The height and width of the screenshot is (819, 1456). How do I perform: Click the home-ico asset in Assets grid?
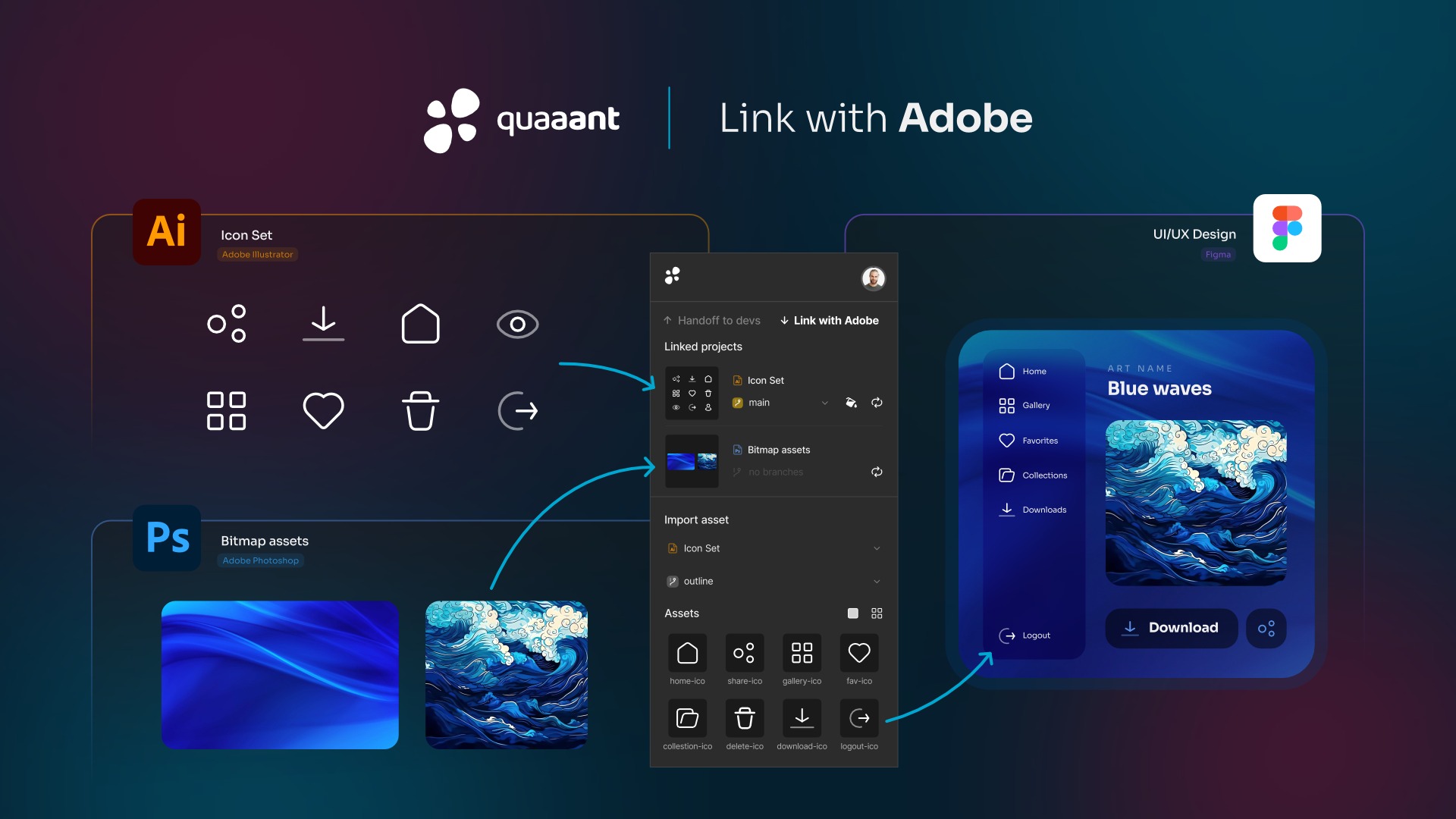click(x=687, y=653)
